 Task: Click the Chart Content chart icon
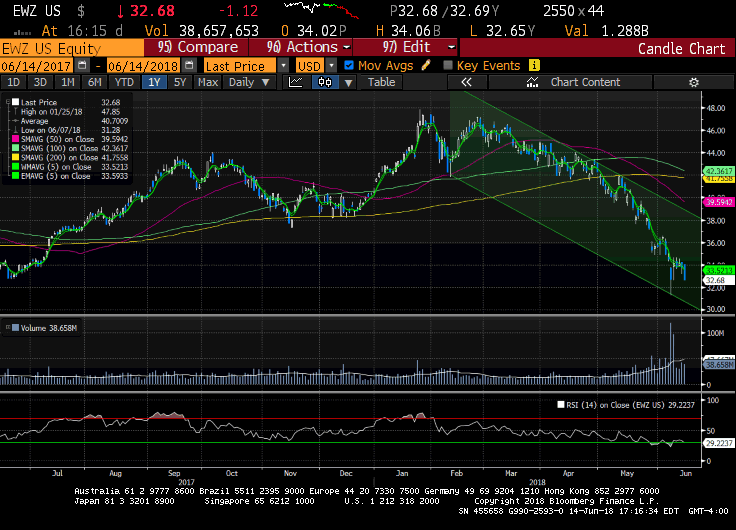[532, 82]
